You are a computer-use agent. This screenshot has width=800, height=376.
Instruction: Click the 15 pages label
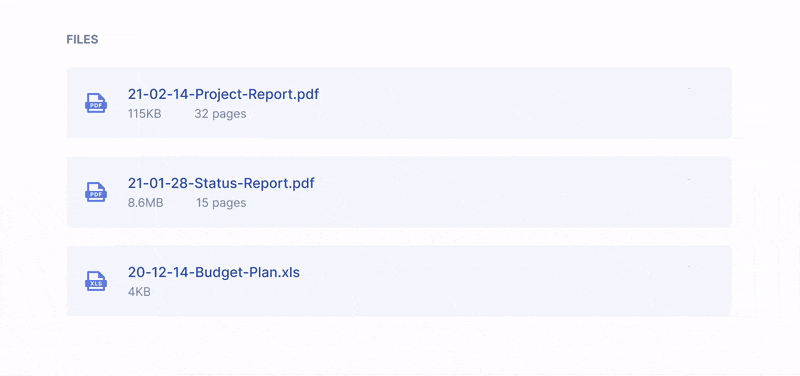point(221,203)
